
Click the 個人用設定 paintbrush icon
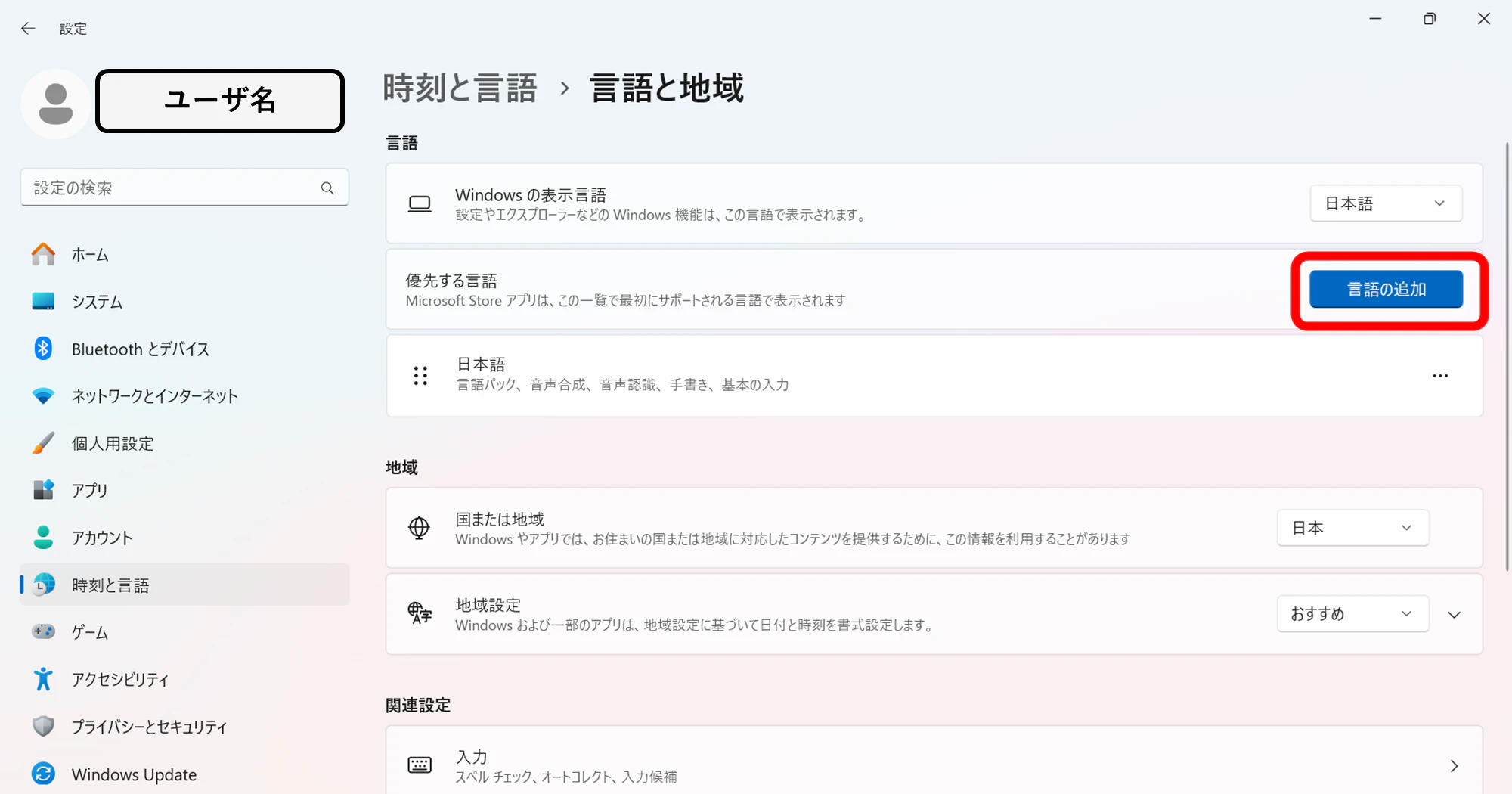click(x=43, y=443)
